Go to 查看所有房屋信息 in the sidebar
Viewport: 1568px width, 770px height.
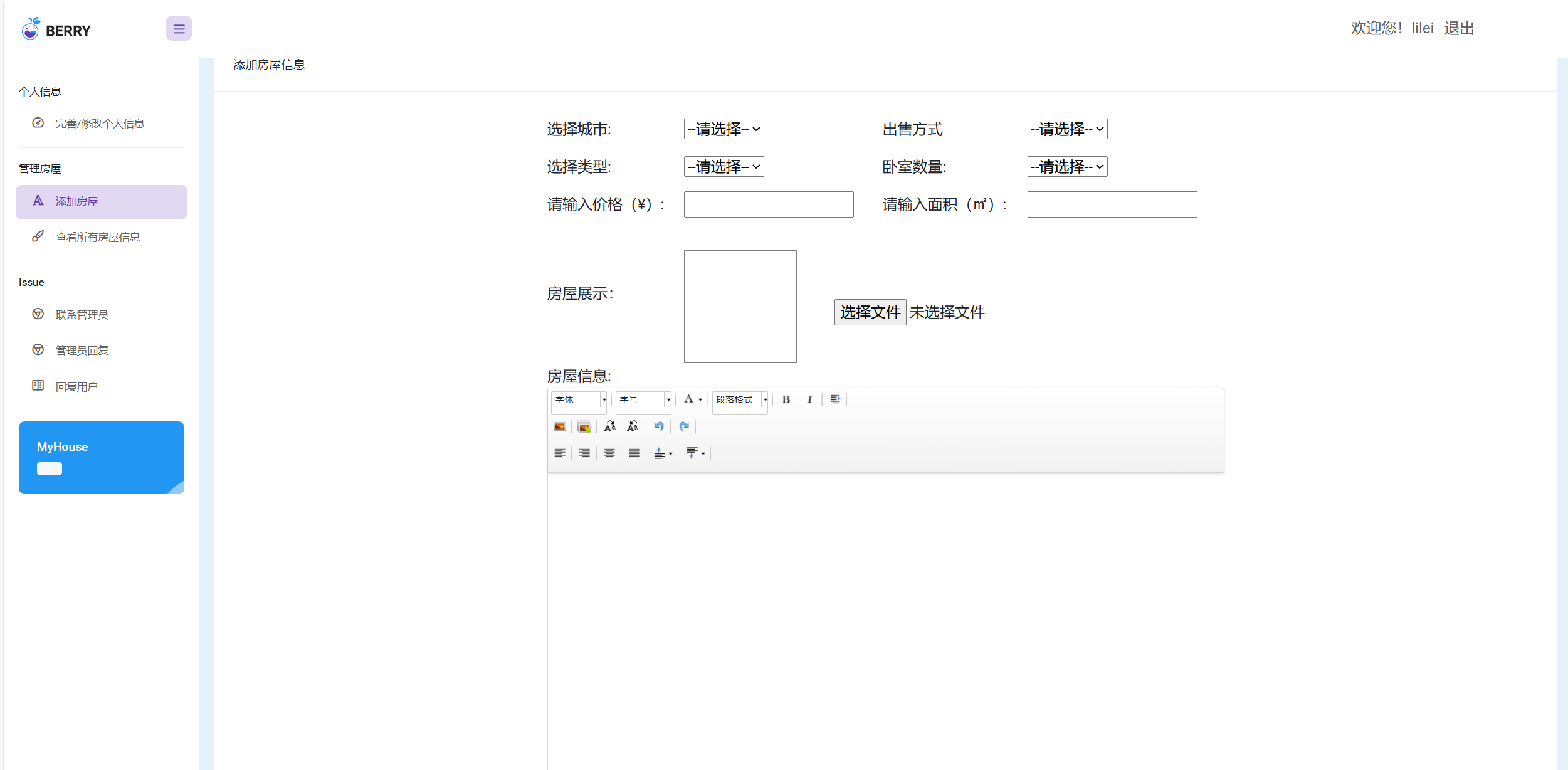(x=98, y=237)
